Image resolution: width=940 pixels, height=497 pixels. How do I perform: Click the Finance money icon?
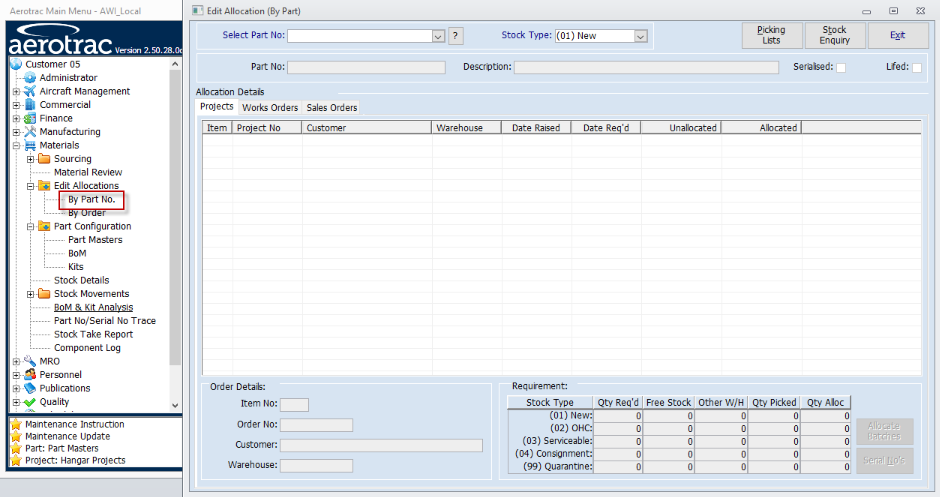(30, 119)
